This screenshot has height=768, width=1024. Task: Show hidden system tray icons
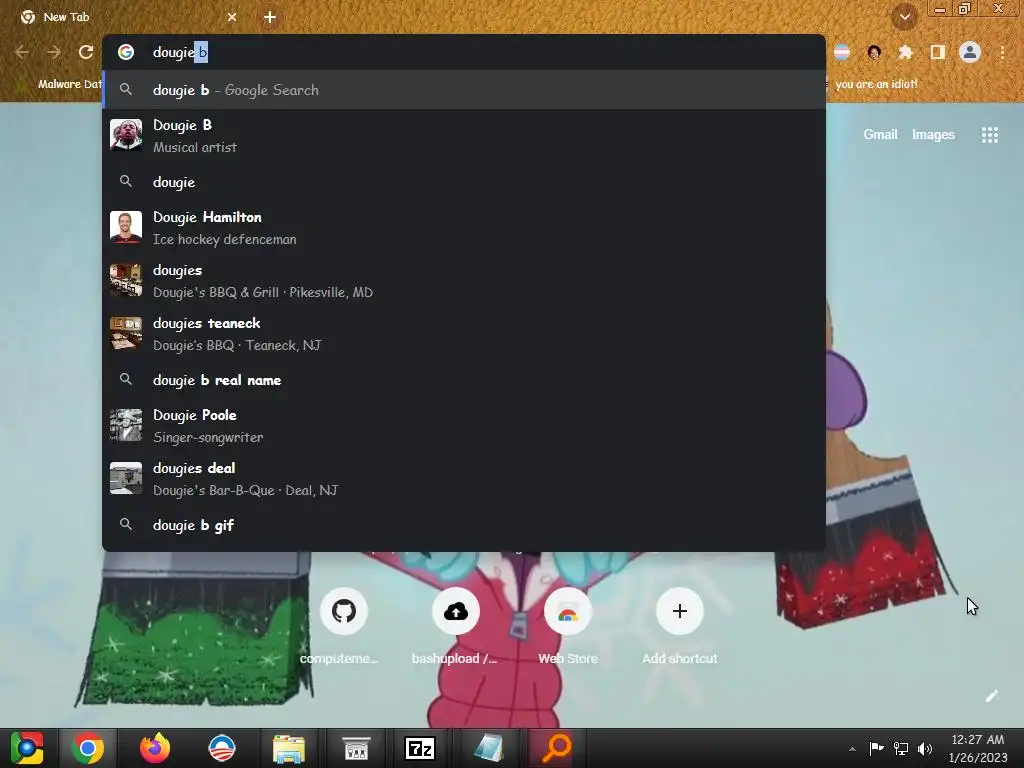tap(852, 749)
